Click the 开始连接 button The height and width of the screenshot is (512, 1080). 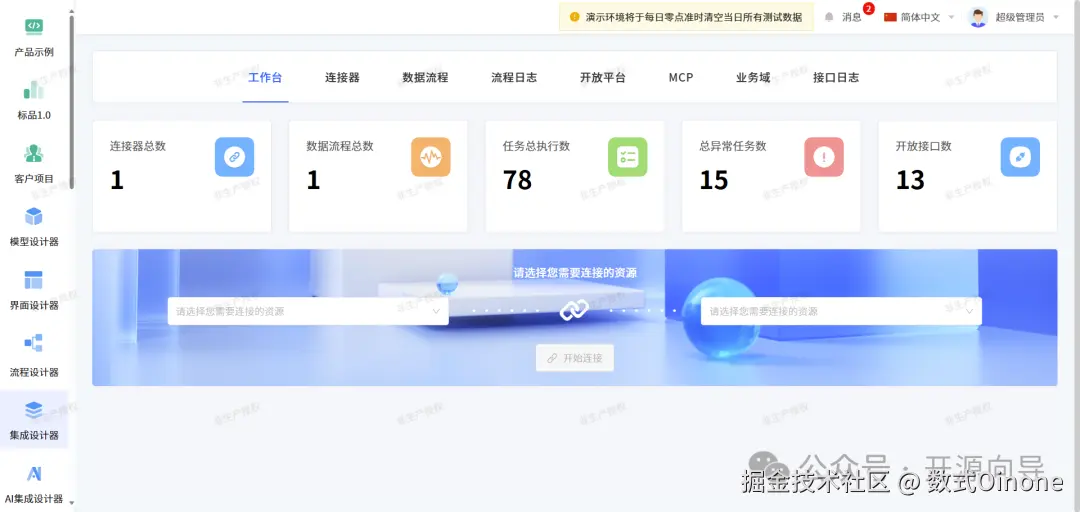(x=574, y=358)
